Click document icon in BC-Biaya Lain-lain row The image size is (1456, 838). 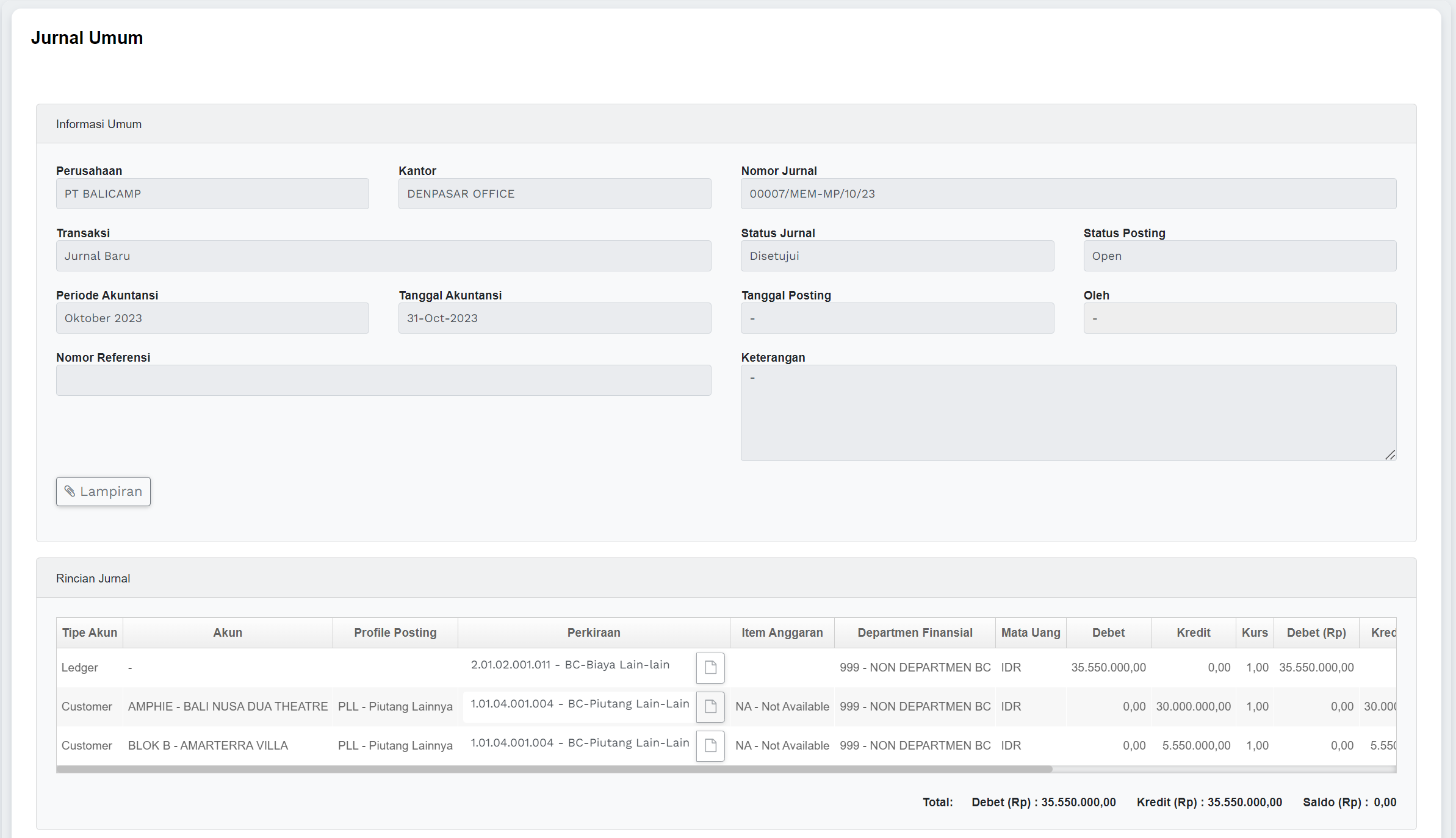pos(710,667)
